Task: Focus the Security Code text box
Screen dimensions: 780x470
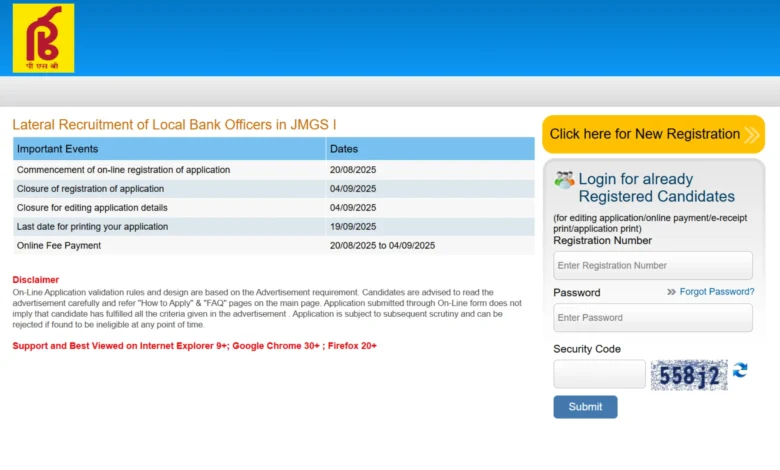Action: [599, 374]
